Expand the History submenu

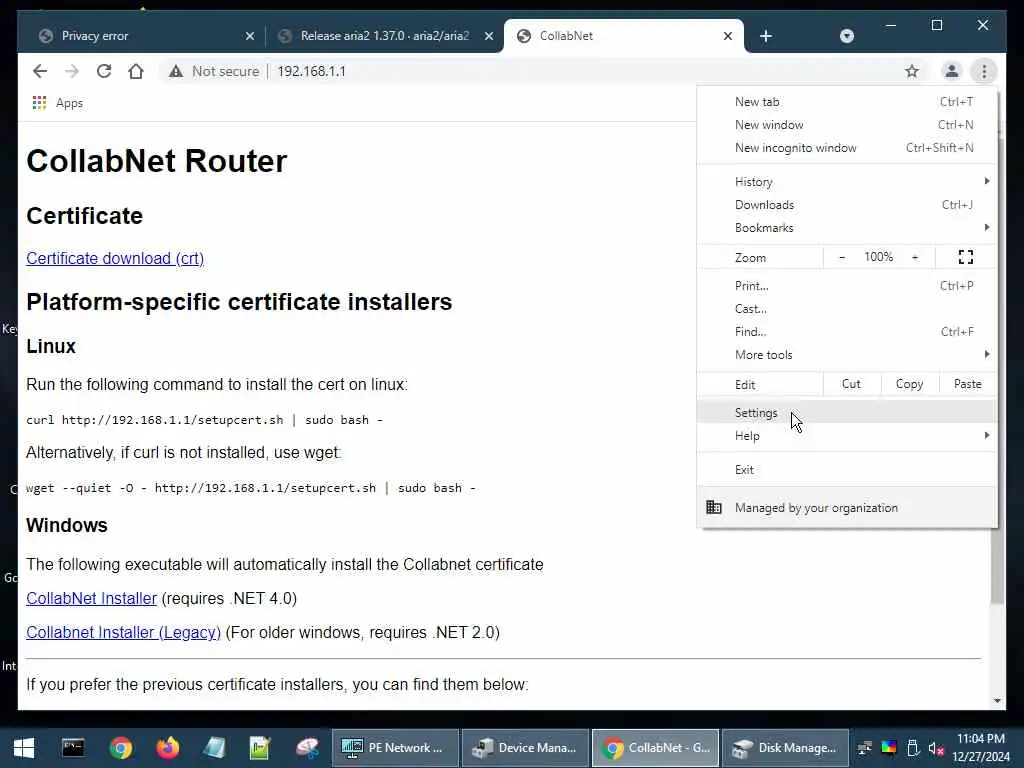847,182
